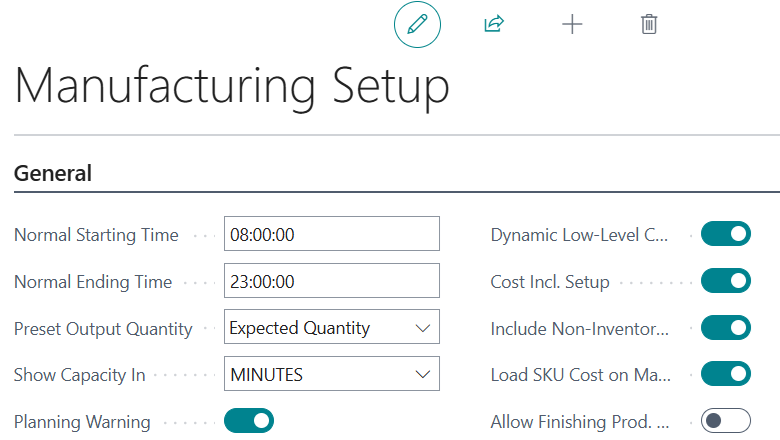The height and width of the screenshot is (440, 780).
Task: Click the Show Capacity In label
Action: (80, 375)
